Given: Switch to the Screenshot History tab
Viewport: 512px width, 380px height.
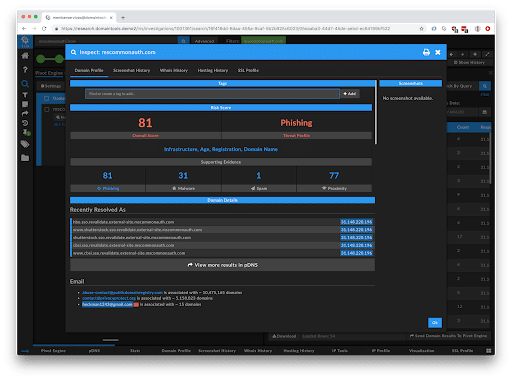Looking at the screenshot, I should point(131,70).
